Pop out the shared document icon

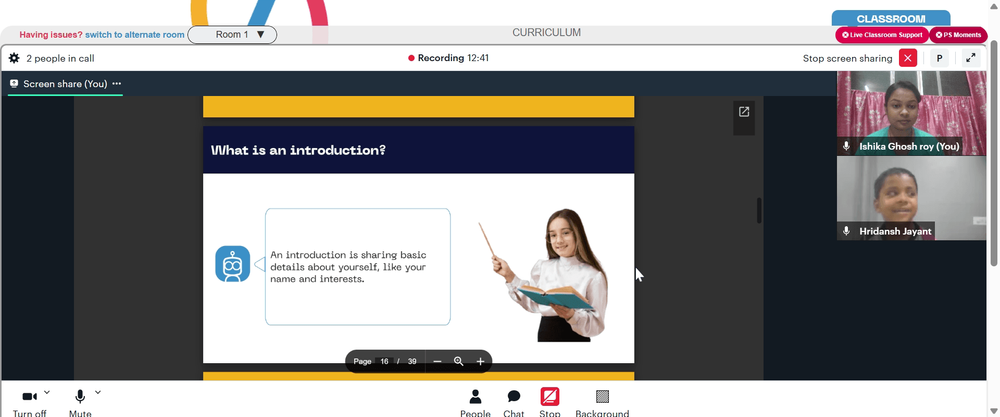point(744,112)
